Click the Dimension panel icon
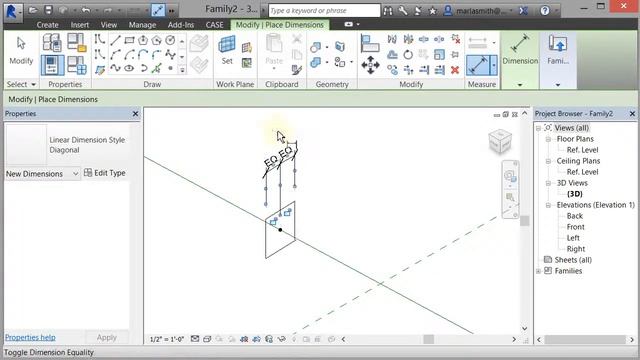 coord(520,49)
